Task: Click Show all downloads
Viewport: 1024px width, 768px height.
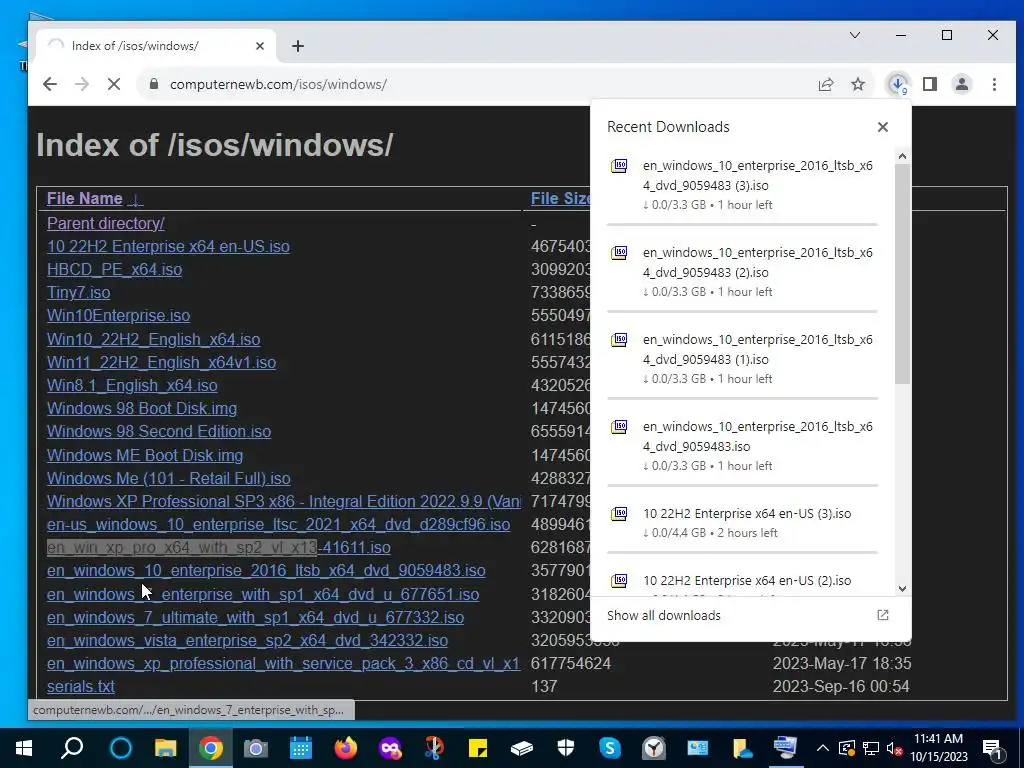Action: 664,615
